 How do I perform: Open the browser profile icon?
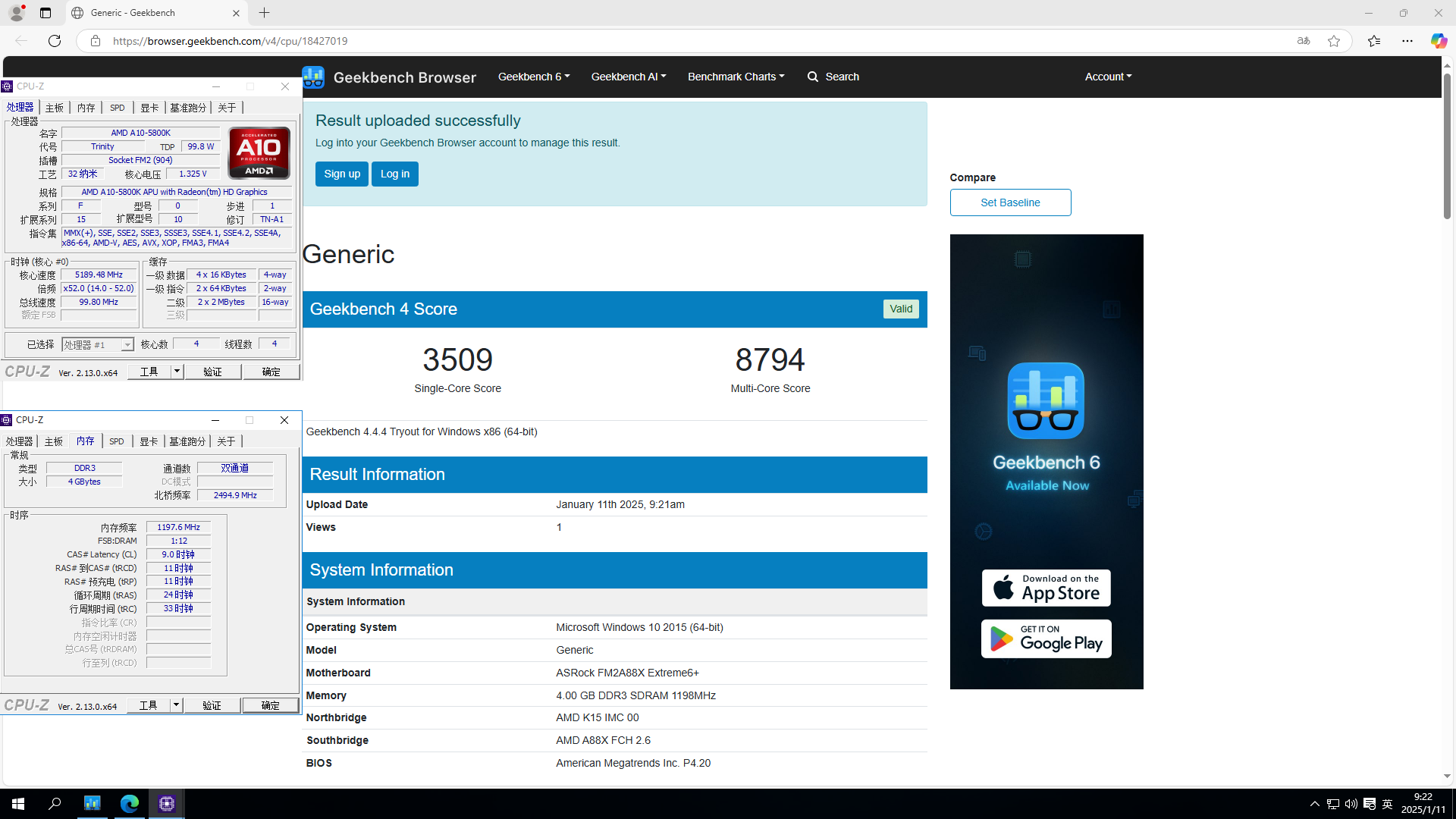click(17, 13)
